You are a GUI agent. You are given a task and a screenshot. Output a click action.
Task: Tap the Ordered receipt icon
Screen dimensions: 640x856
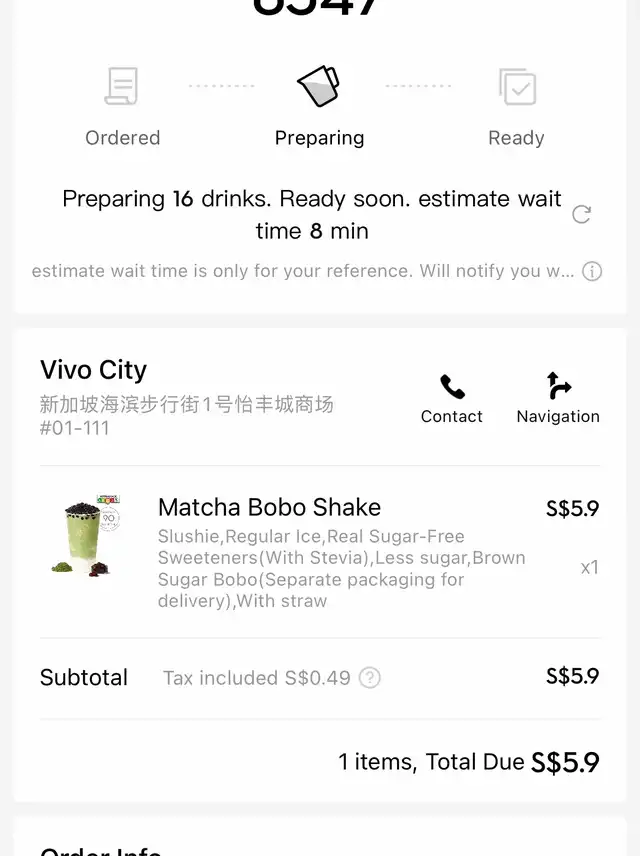(x=121, y=86)
